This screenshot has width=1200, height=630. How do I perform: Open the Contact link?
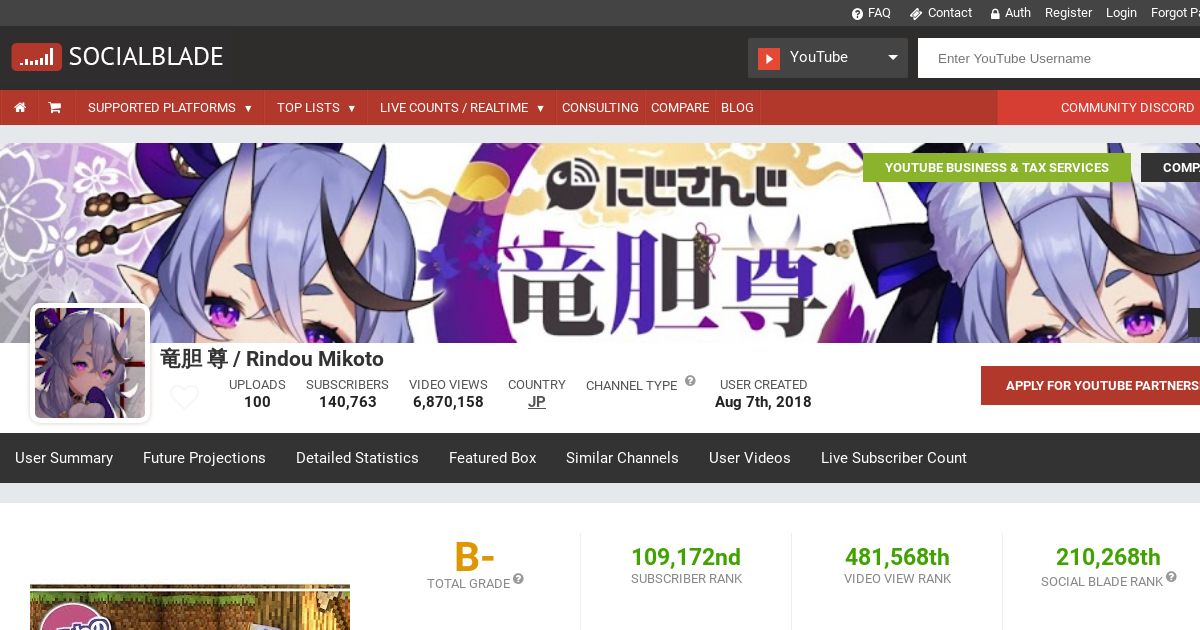click(941, 13)
